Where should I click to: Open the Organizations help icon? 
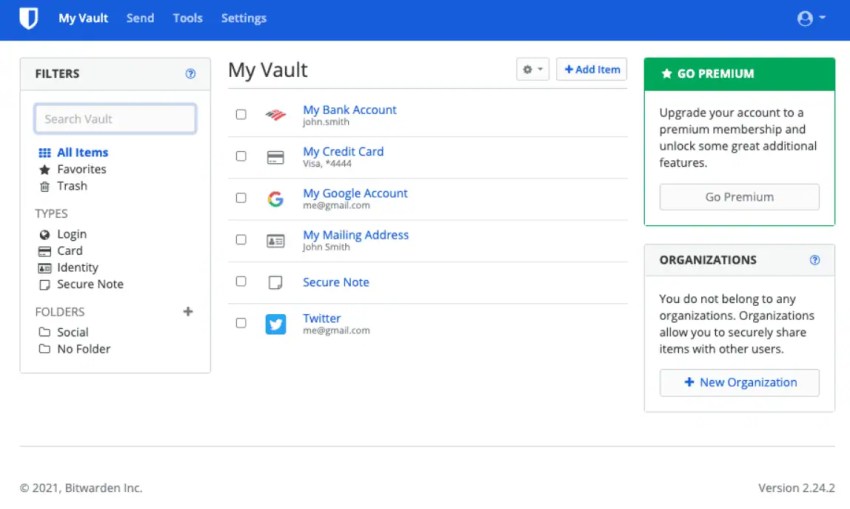pos(815,260)
